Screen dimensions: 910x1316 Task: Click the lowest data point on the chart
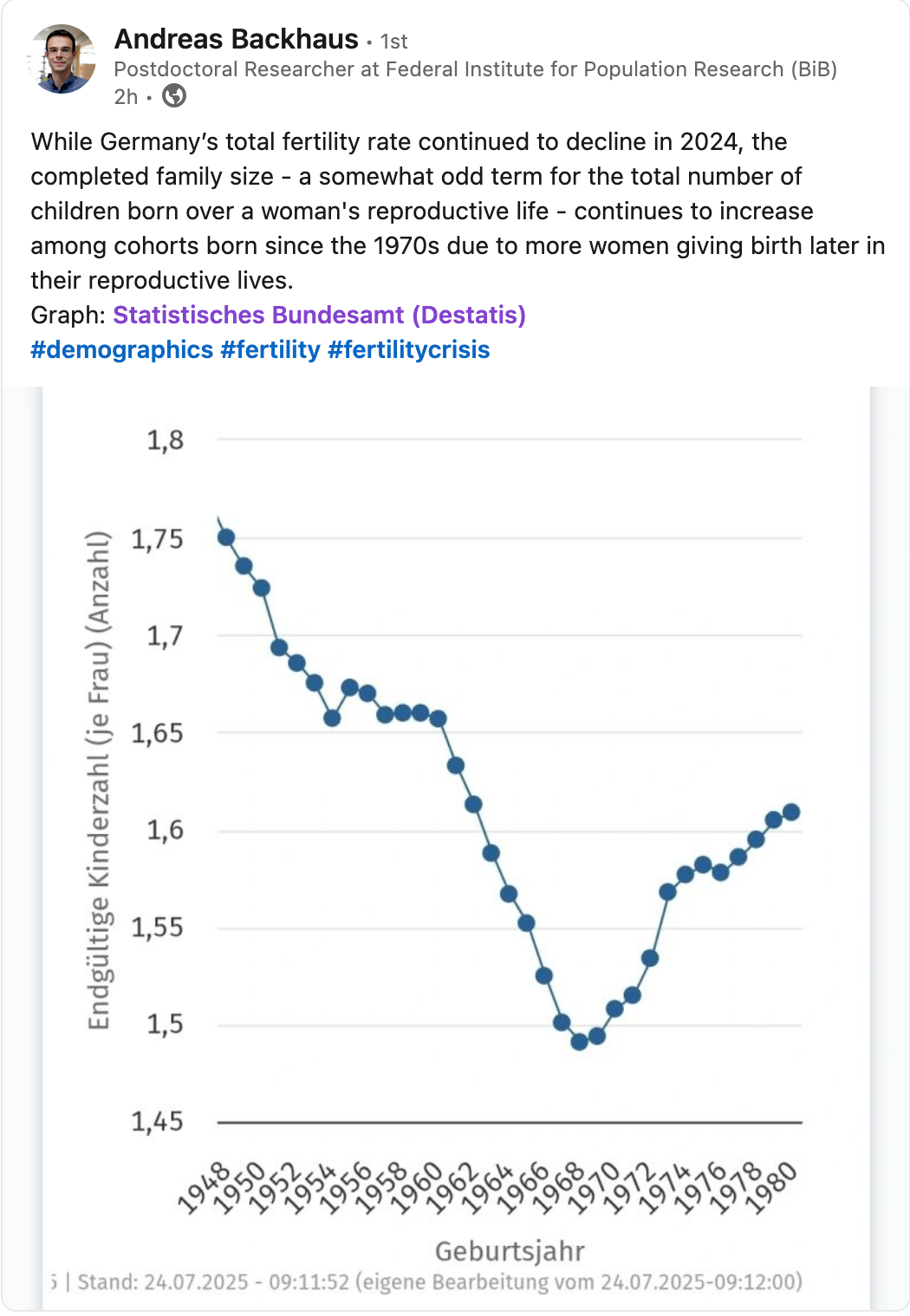tap(579, 1041)
